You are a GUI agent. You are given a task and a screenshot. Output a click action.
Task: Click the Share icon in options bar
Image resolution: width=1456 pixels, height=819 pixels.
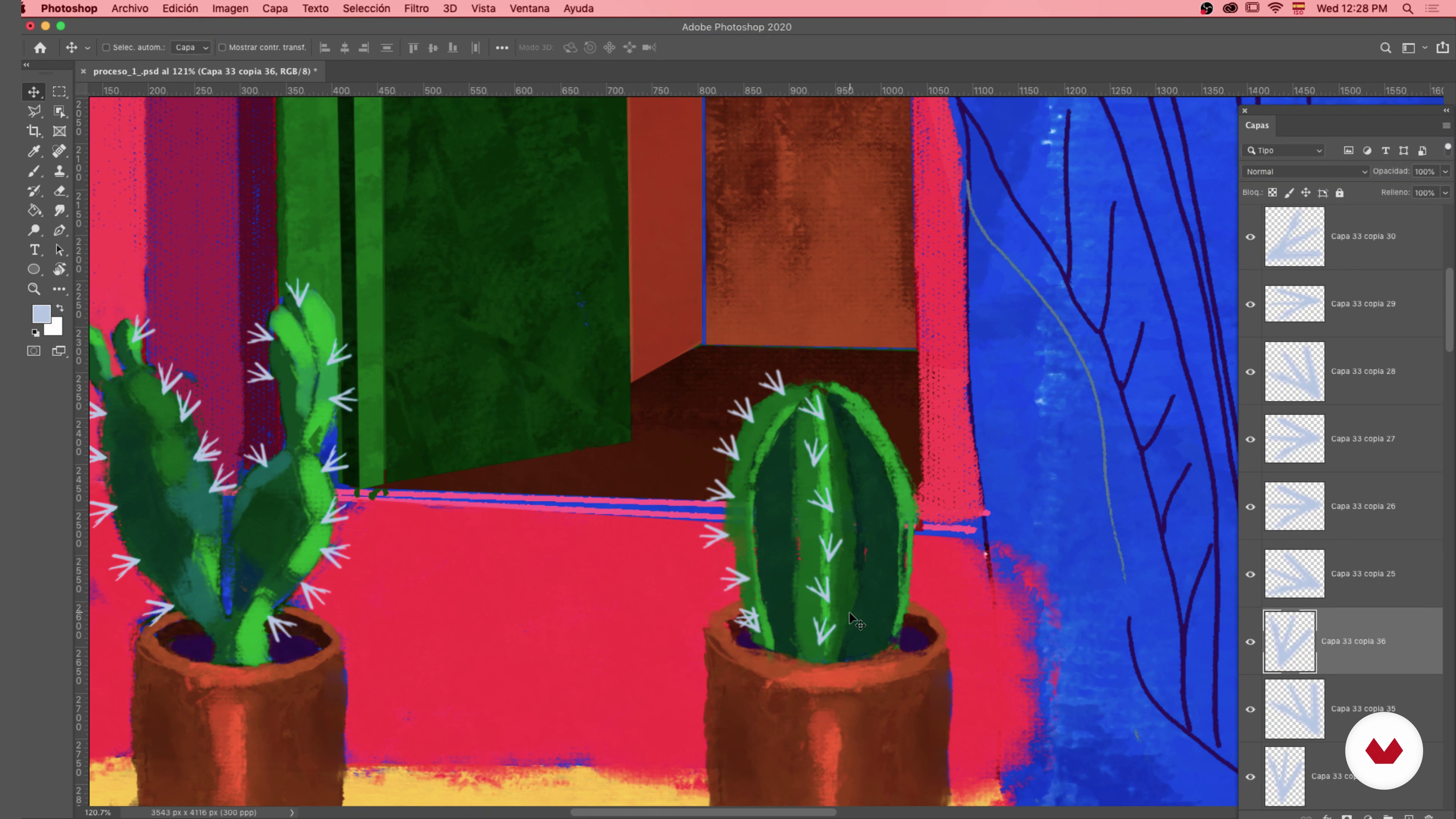(1443, 47)
